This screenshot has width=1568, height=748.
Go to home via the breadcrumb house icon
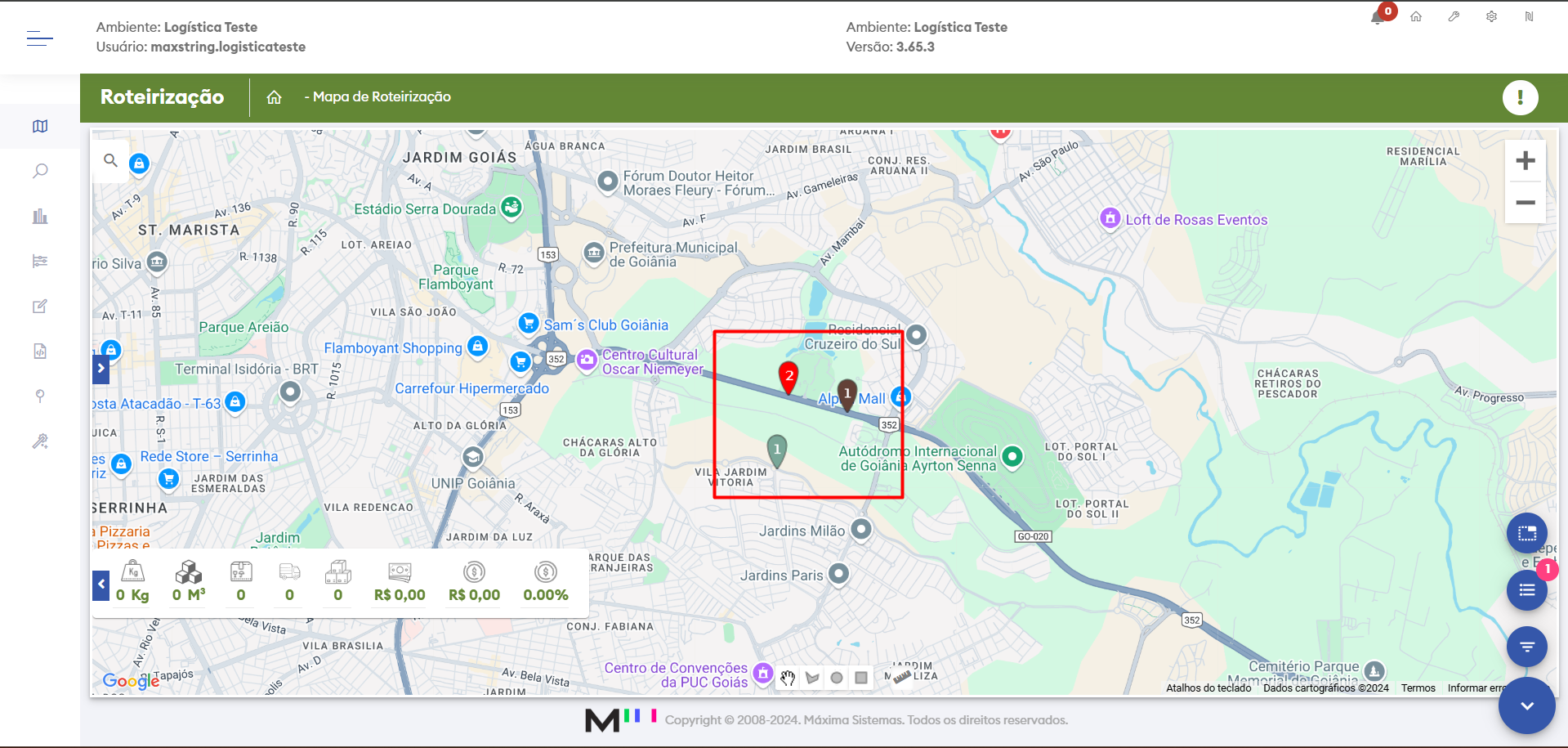pos(274,97)
